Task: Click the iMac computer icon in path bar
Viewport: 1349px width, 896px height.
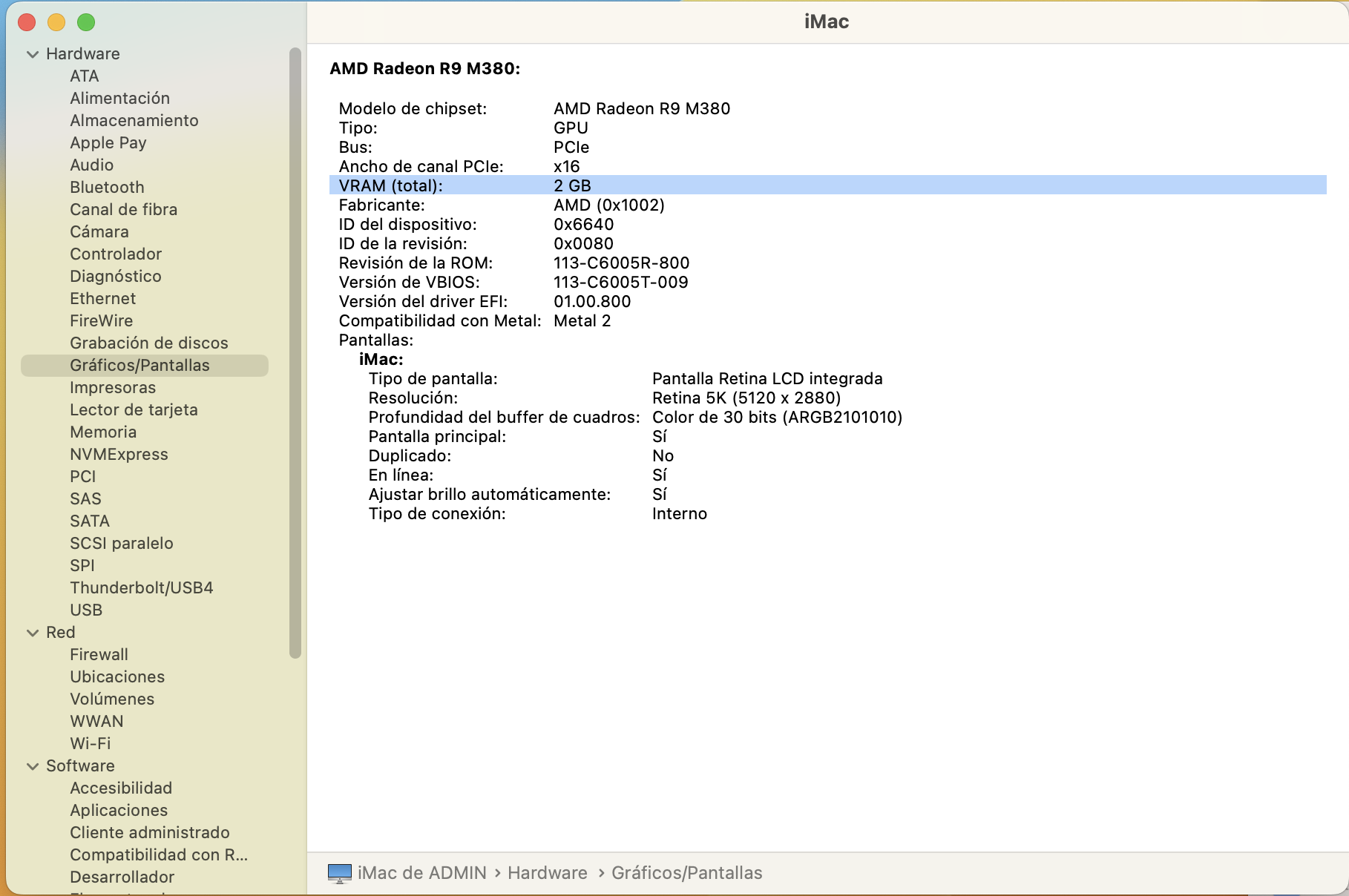Action: pos(340,873)
